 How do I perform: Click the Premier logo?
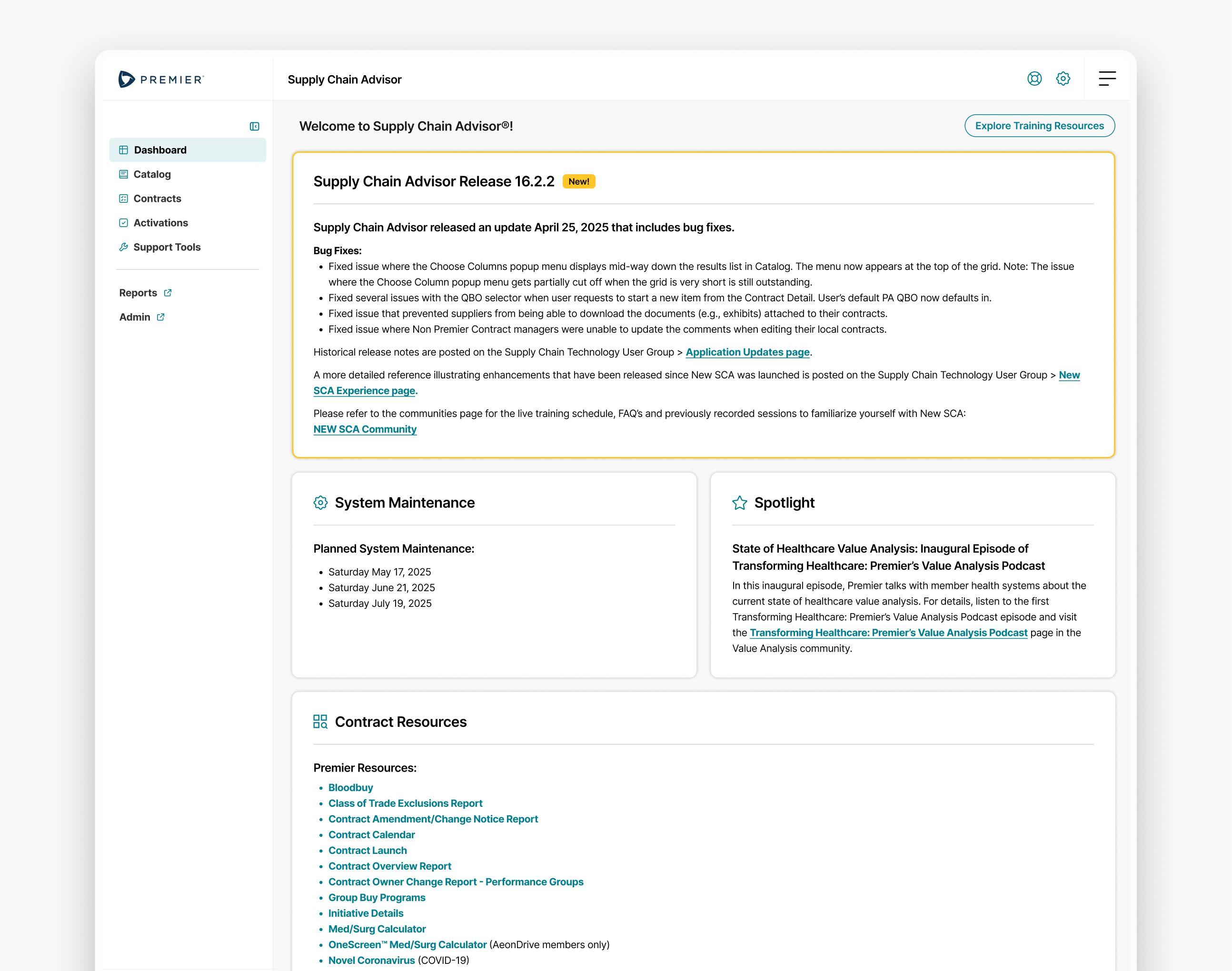161,79
